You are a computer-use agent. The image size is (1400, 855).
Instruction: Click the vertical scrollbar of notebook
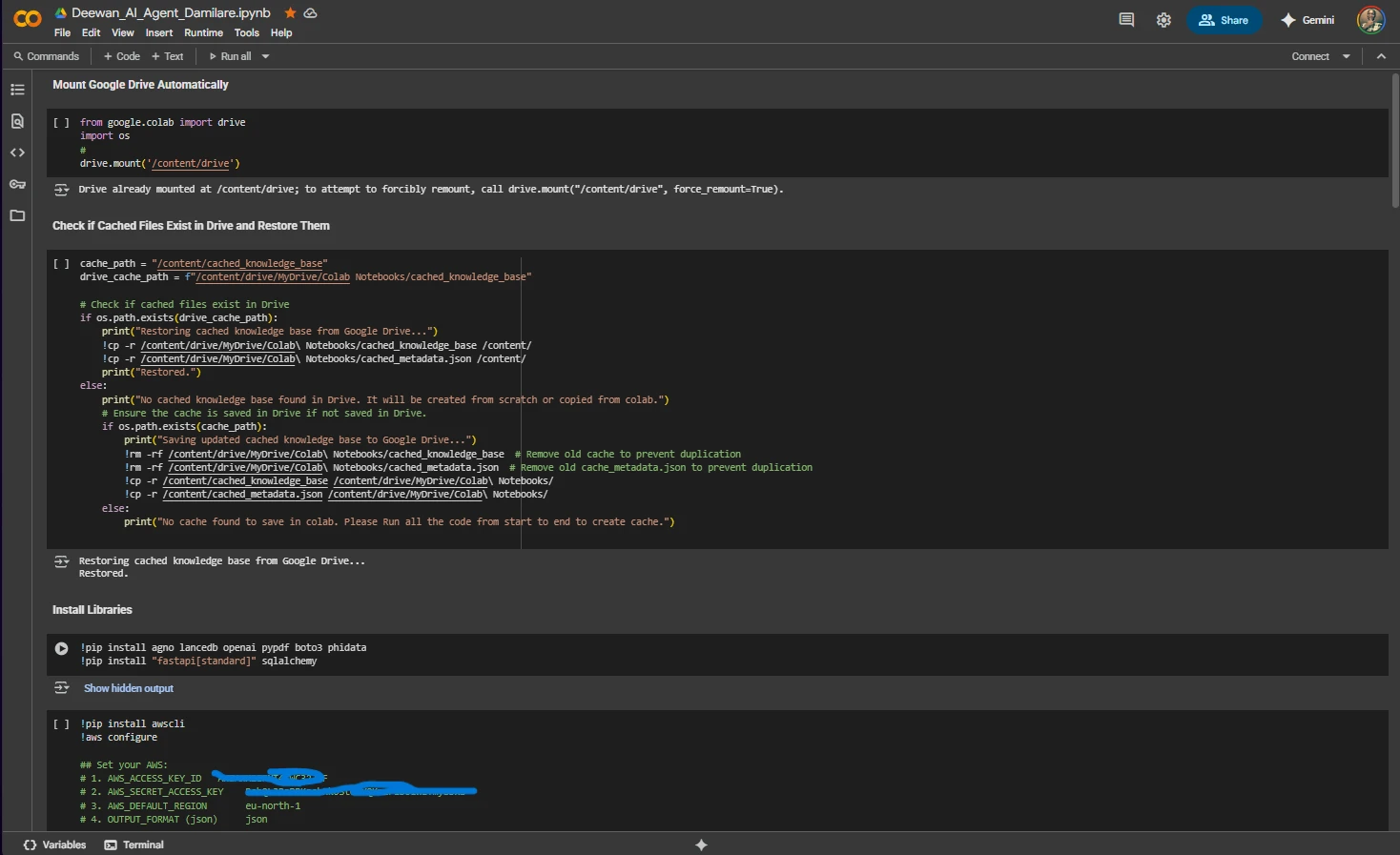[1394, 143]
